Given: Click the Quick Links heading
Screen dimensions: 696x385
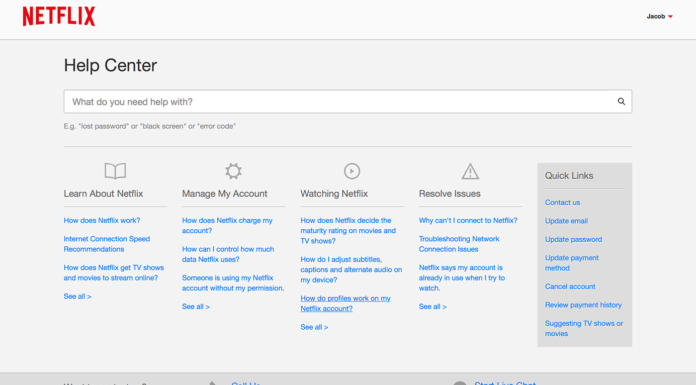Looking at the screenshot, I should tap(569, 175).
